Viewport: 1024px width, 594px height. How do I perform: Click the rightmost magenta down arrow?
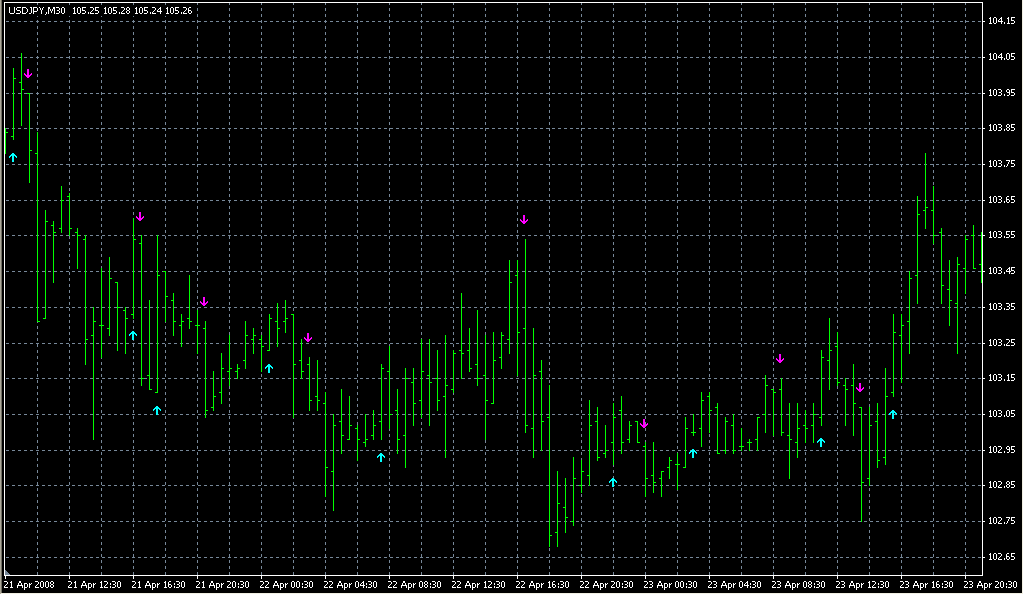[x=859, y=387]
